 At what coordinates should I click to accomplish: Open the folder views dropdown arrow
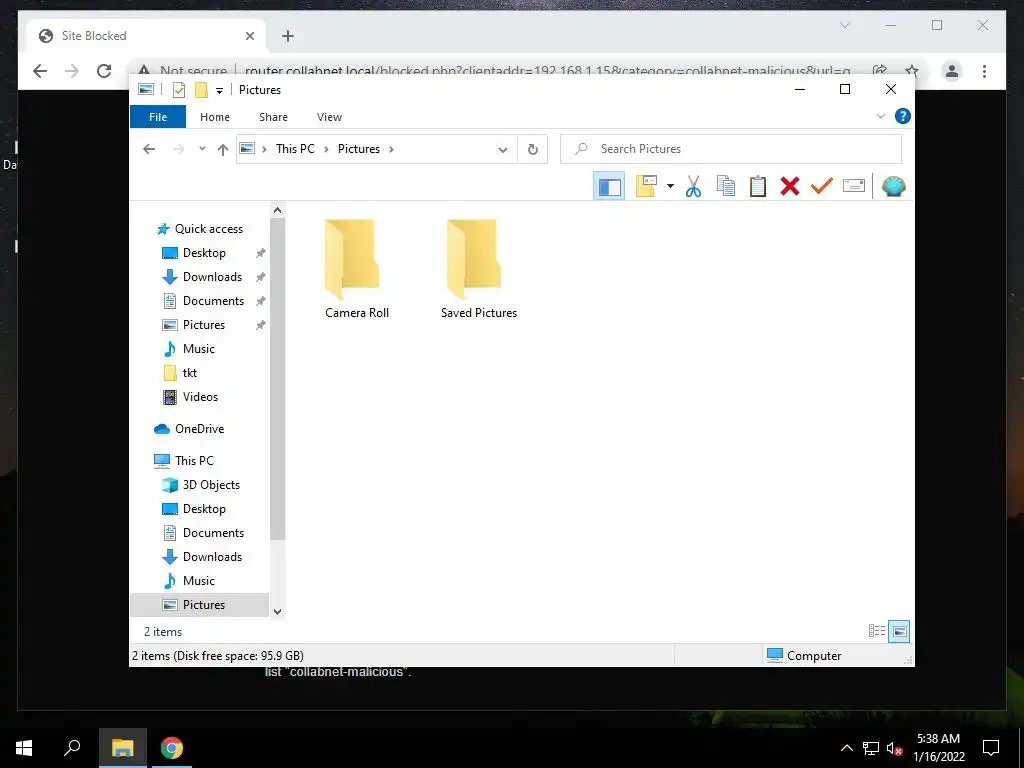pos(670,187)
